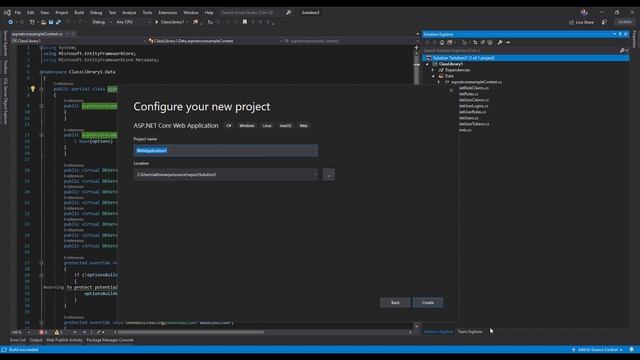Viewport: 640px width, 360px height.
Task: Click notifications bell in status bar
Action: coord(631,350)
